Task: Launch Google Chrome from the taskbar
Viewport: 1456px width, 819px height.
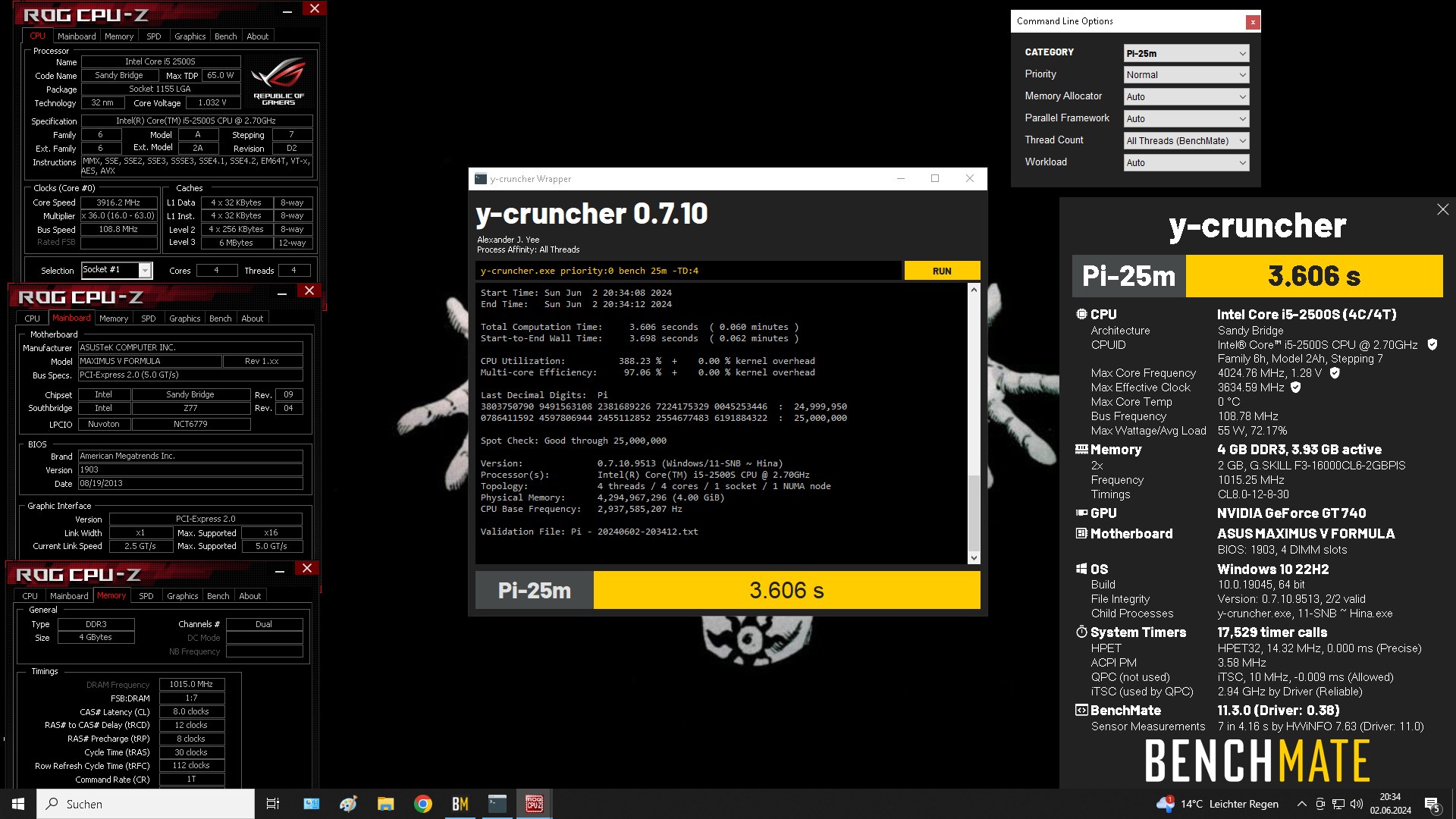Action: click(x=423, y=804)
